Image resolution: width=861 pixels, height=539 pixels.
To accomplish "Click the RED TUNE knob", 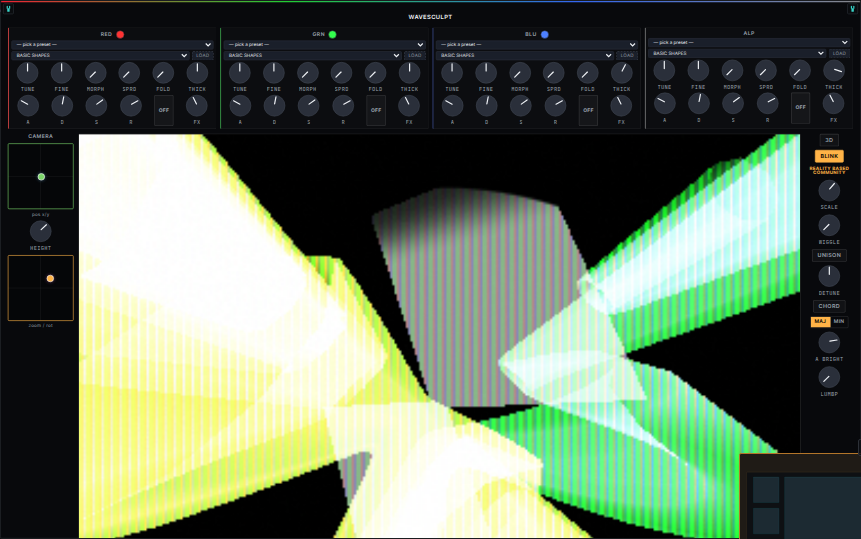I will point(27,73).
